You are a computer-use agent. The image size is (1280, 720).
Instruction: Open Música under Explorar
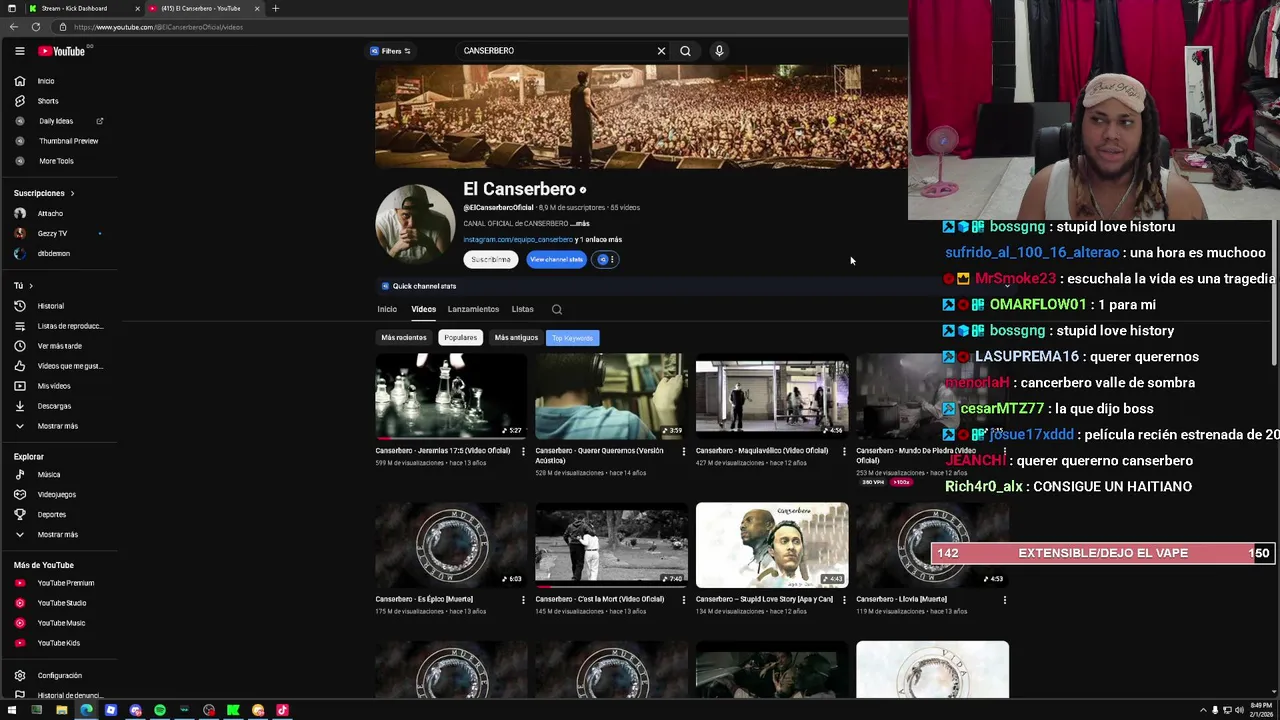point(48,475)
